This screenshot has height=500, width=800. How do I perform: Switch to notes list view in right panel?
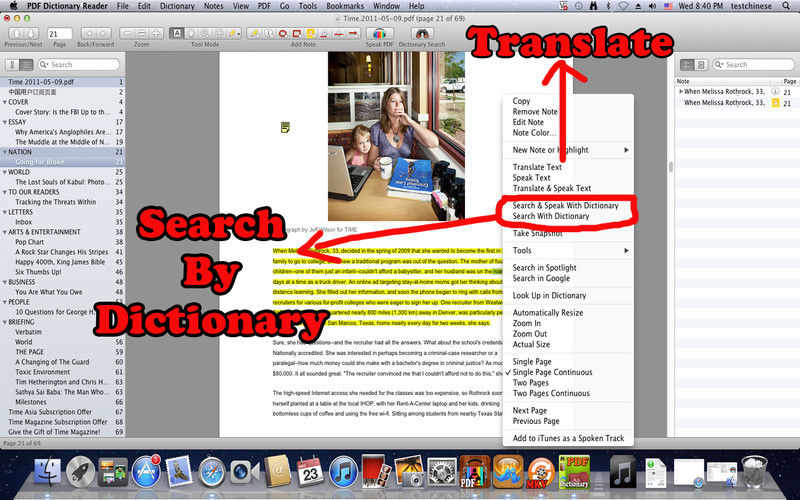[x=687, y=65]
